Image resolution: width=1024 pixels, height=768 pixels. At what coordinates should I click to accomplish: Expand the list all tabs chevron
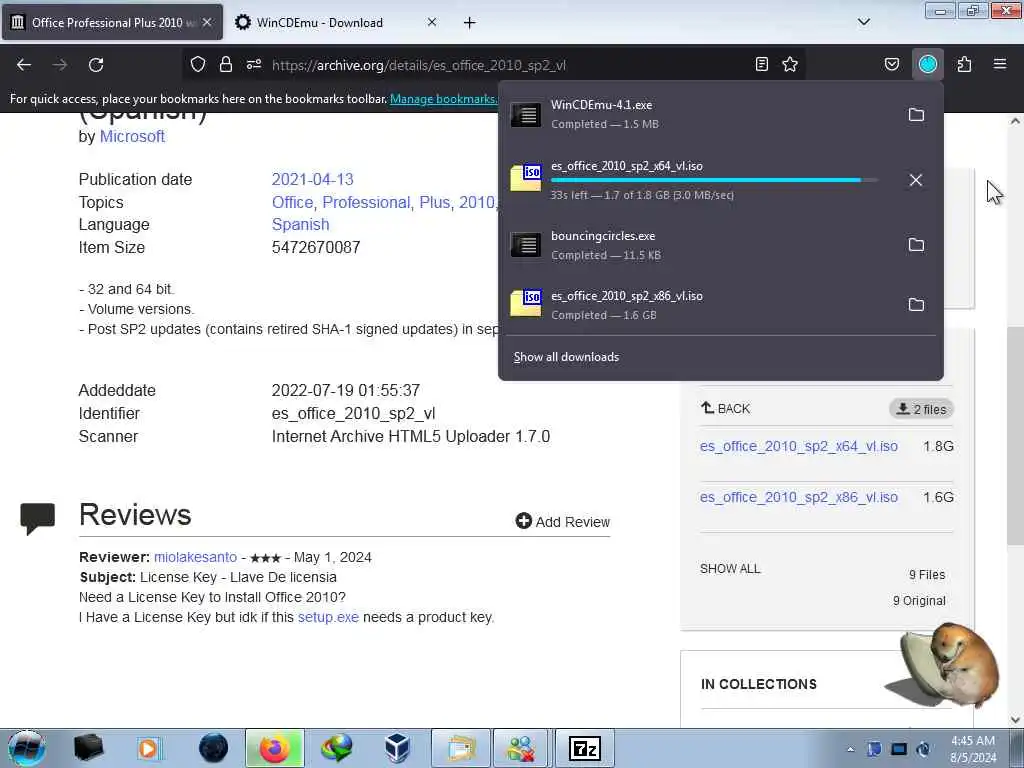[x=863, y=22]
